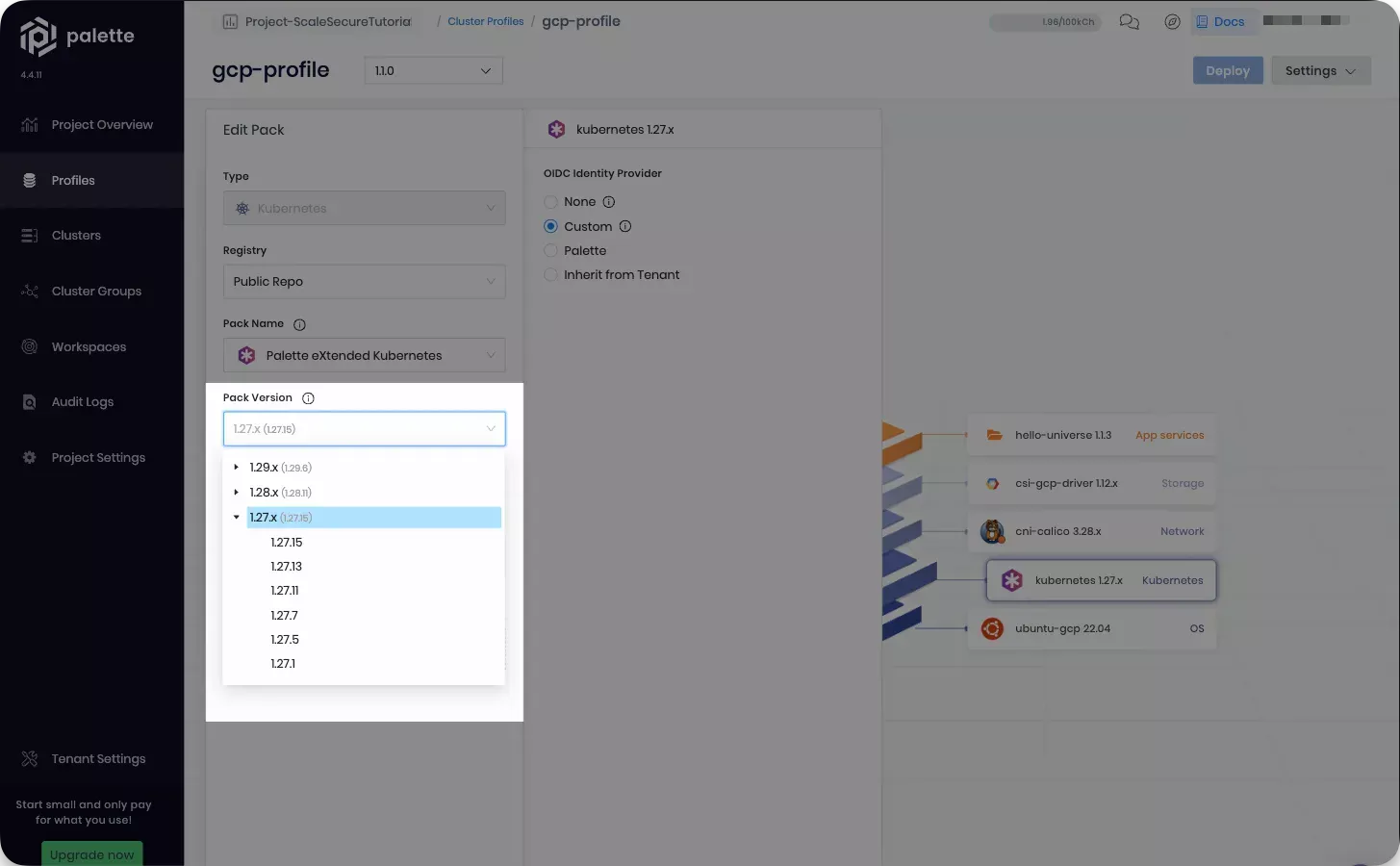Screen dimensions: 1400x866
Task: Select Inherit from Tenant option
Action: pyautogui.click(x=551, y=275)
